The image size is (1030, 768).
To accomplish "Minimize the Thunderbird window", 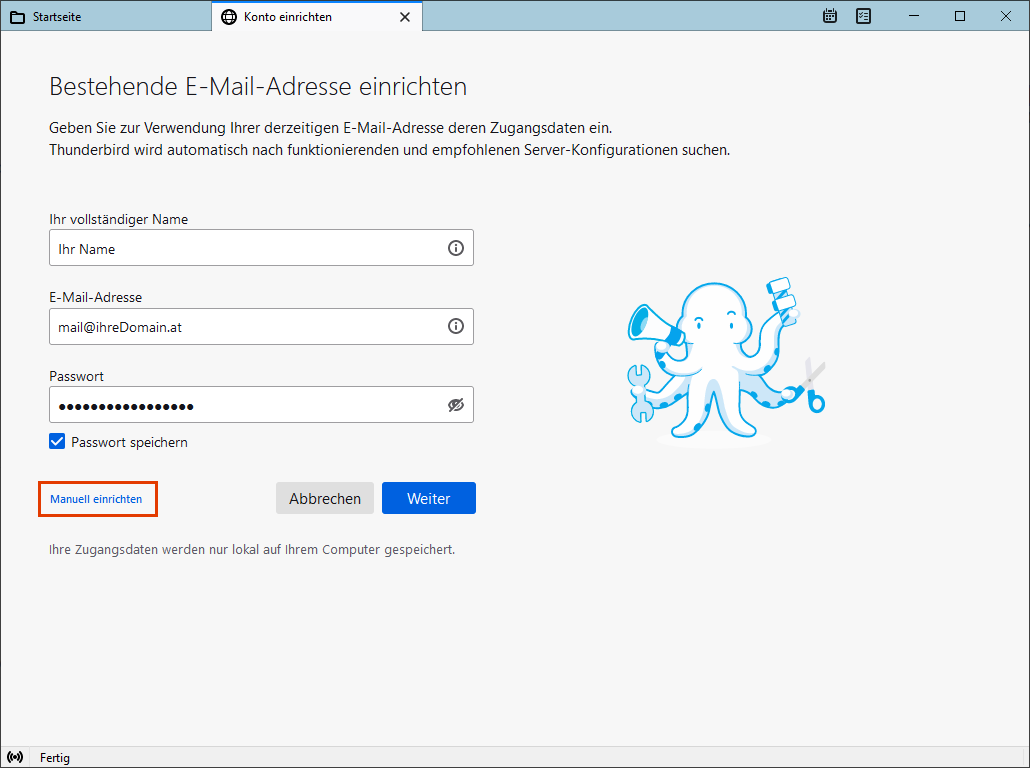I will click(913, 16).
